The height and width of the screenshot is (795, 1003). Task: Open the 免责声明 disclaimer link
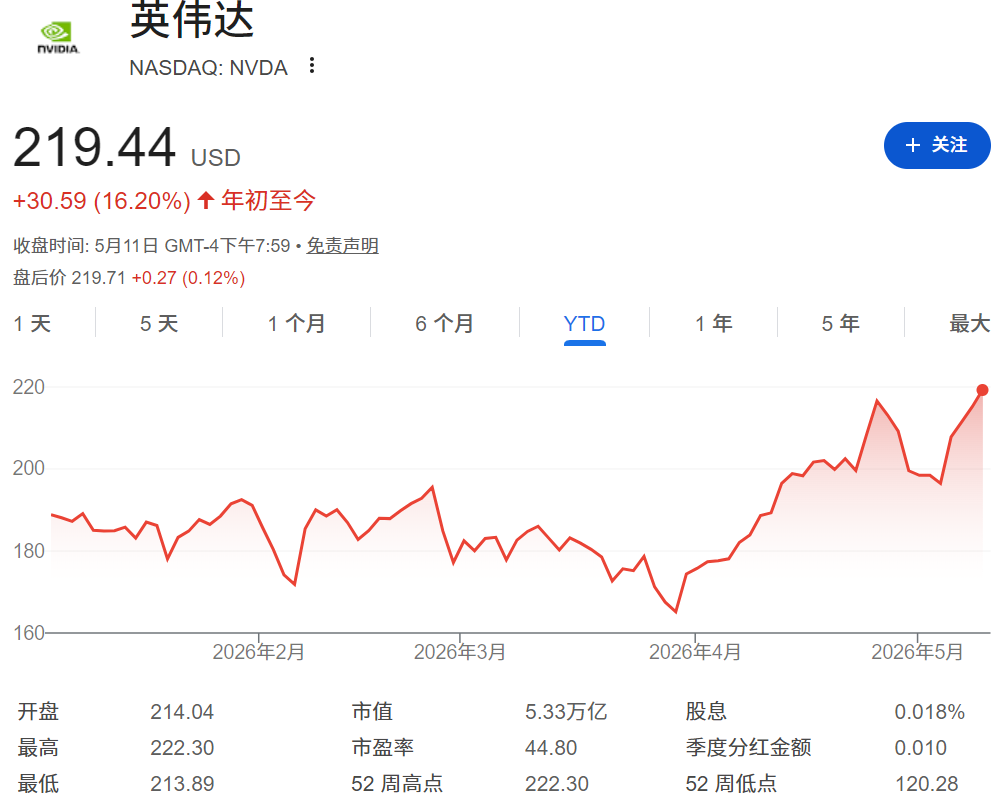[x=342, y=246]
